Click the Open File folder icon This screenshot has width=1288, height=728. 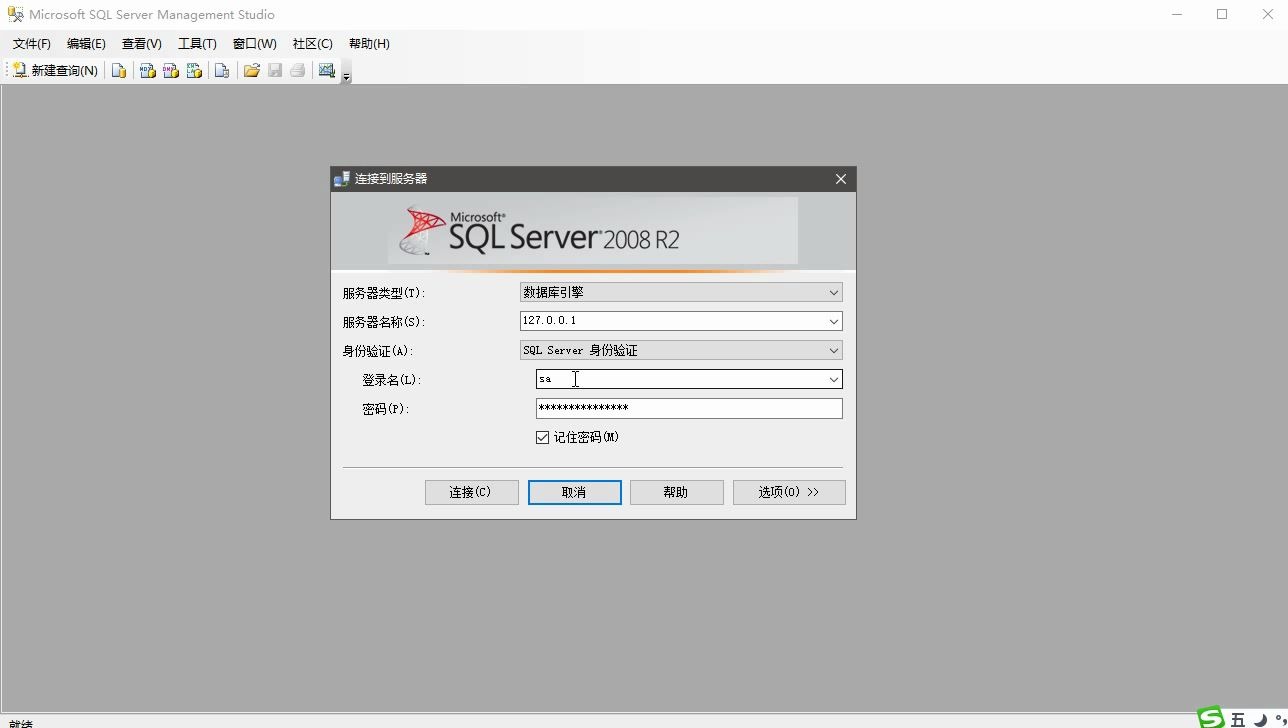(x=251, y=70)
